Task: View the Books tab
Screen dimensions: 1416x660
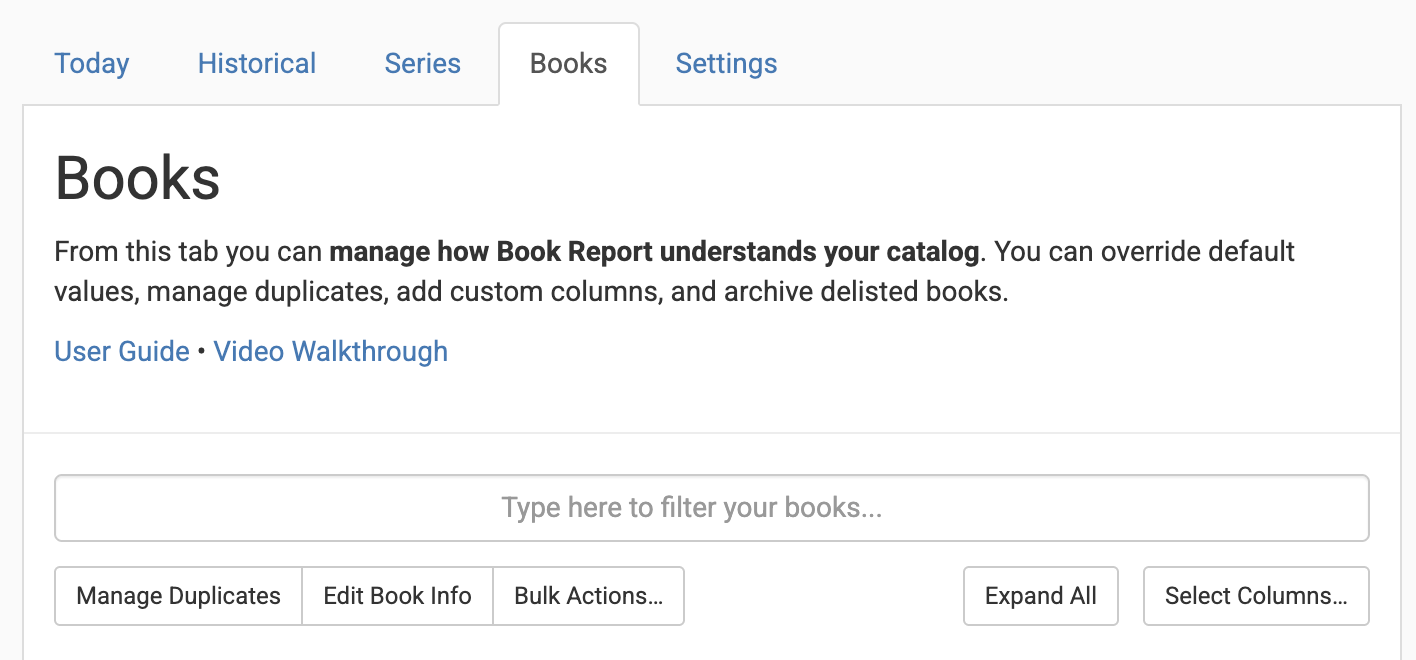Action: (x=568, y=63)
